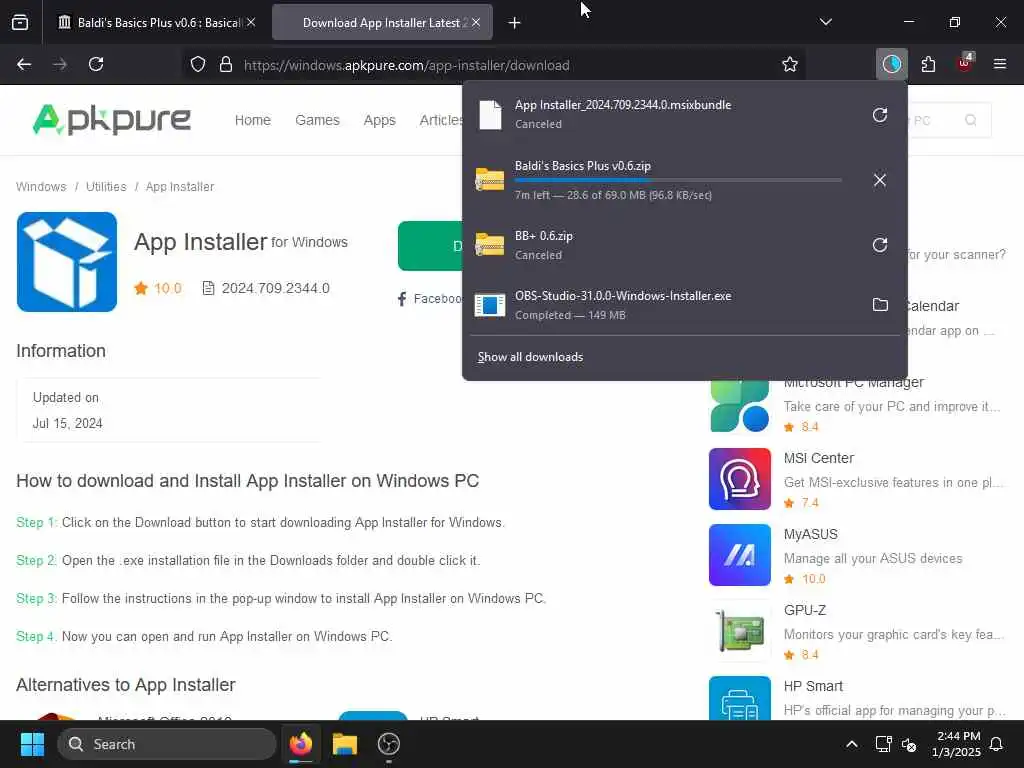Click the taskbar Search box
Viewport: 1024px width, 768px height.
click(x=167, y=744)
